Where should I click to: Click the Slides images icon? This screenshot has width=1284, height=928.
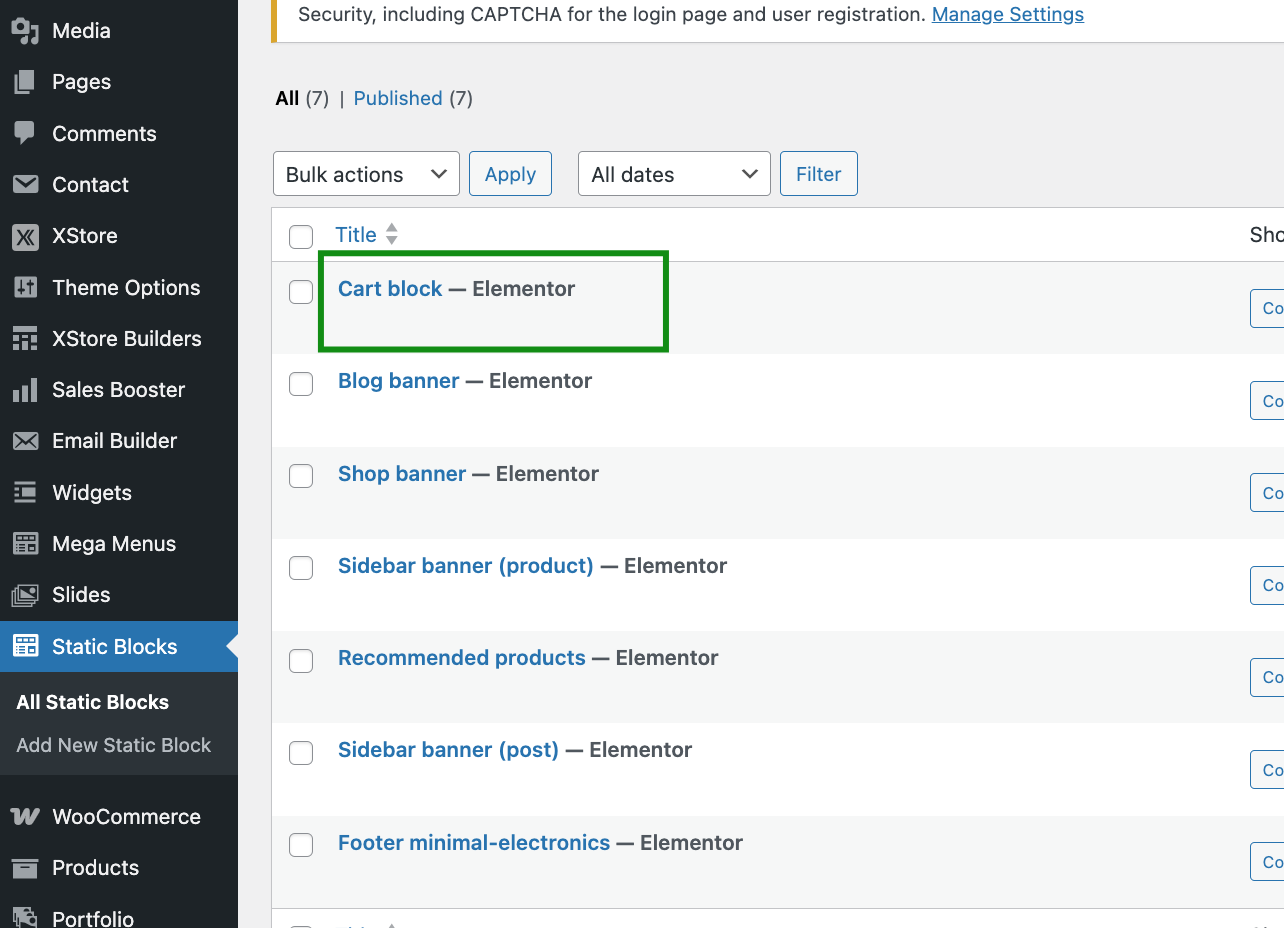point(25,595)
